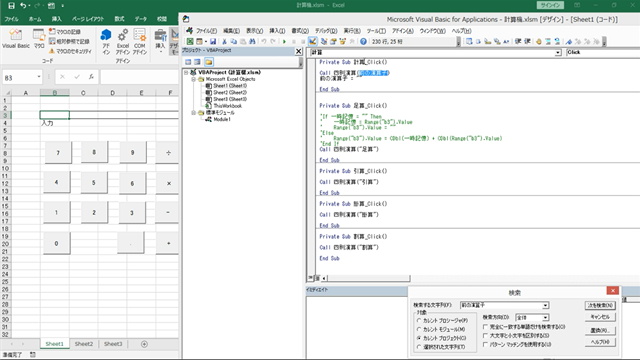Open VBA help question mark icon

pos(363,41)
